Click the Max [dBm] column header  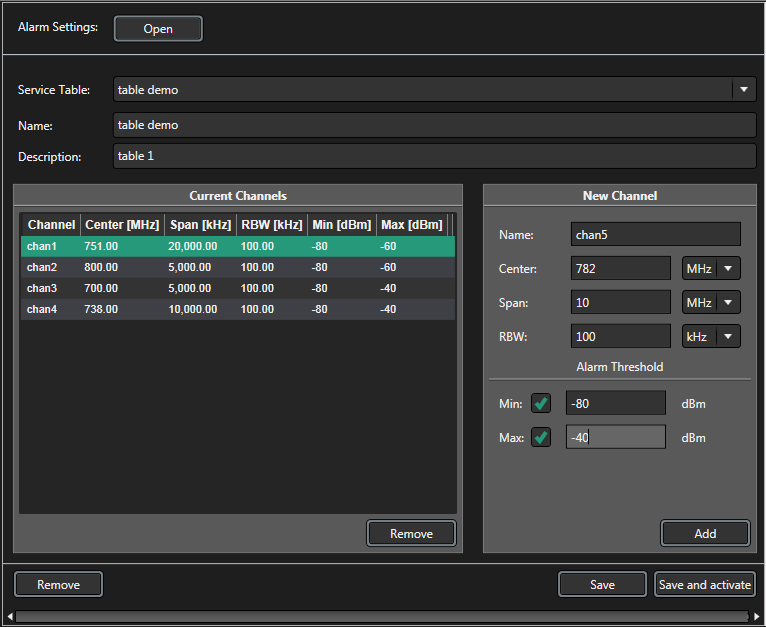click(x=411, y=225)
